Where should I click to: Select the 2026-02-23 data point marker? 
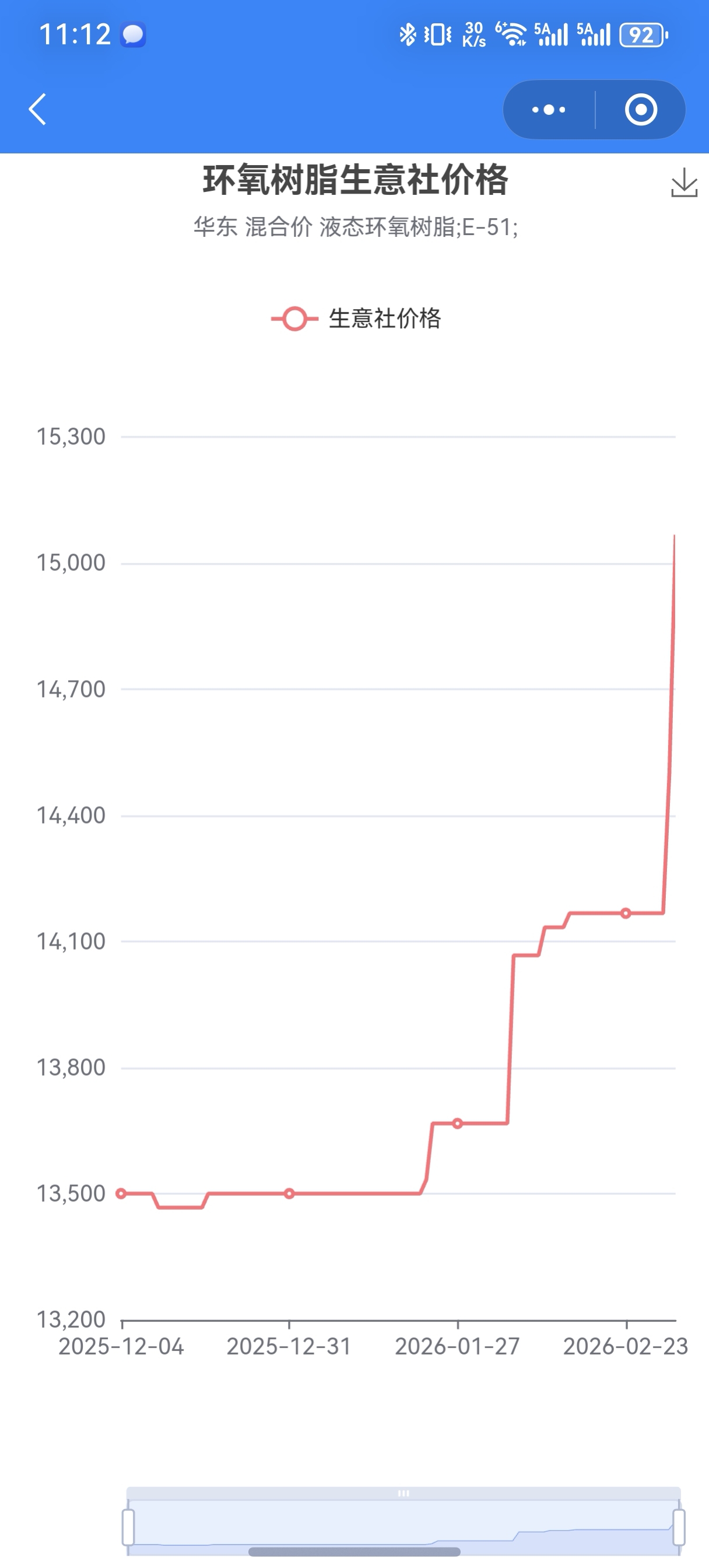[626, 913]
